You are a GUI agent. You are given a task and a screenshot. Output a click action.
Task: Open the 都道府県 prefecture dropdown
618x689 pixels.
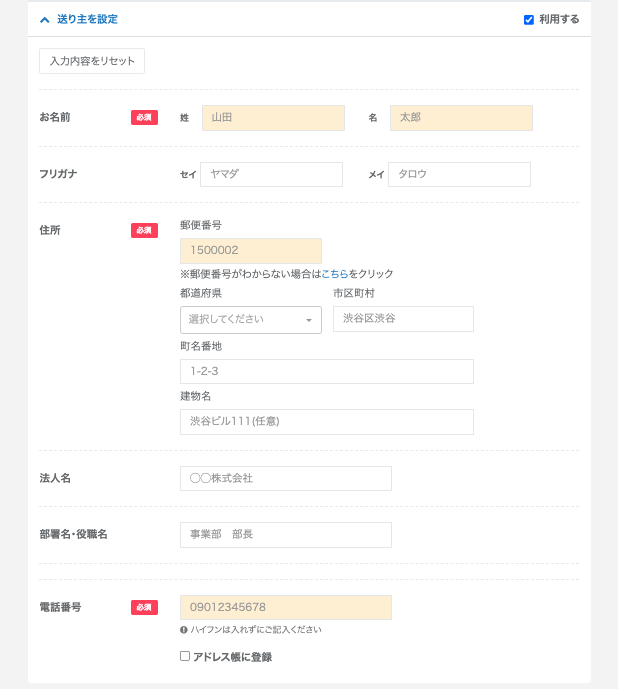tap(251, 319)
